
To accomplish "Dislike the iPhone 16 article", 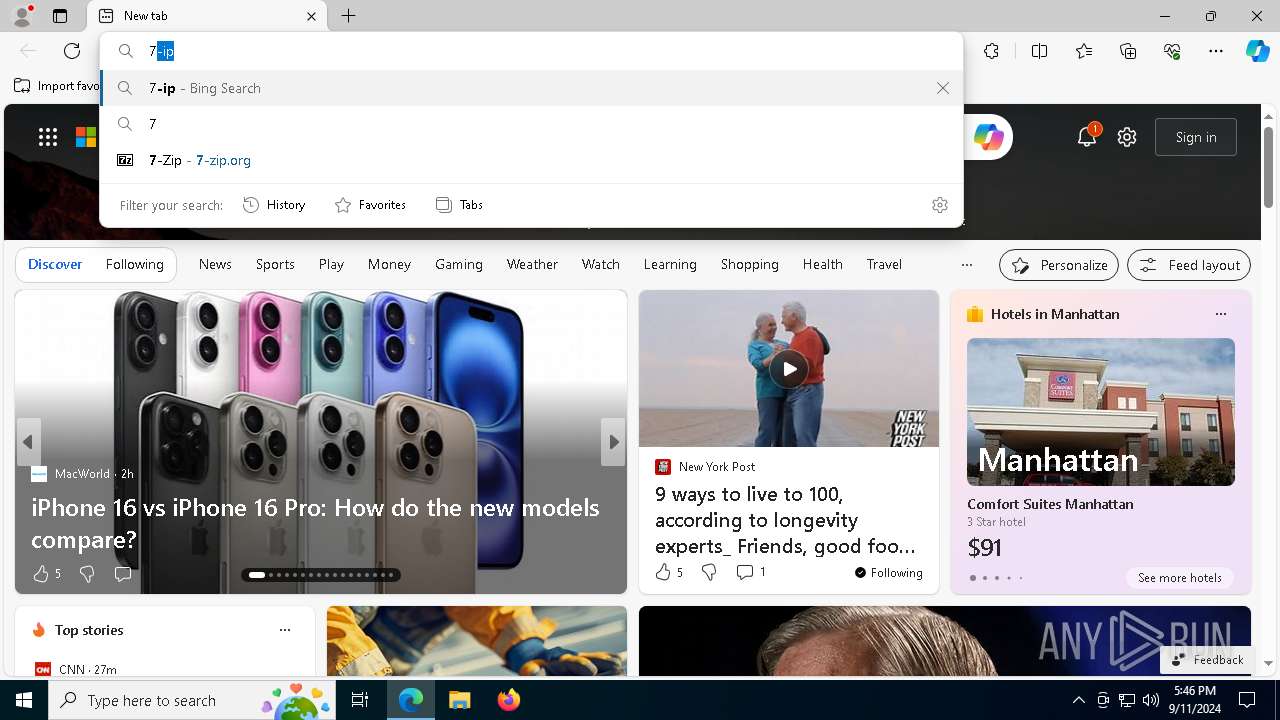I will point(87,574).
